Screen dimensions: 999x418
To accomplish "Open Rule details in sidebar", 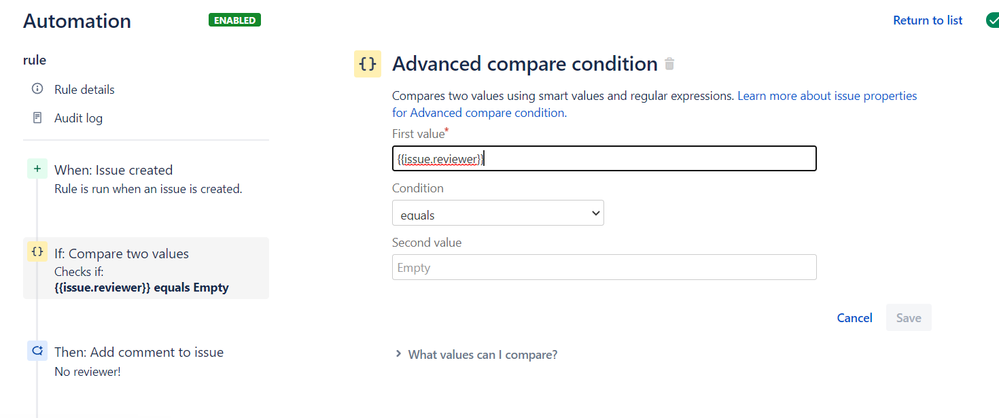I will tap(84, 89).
